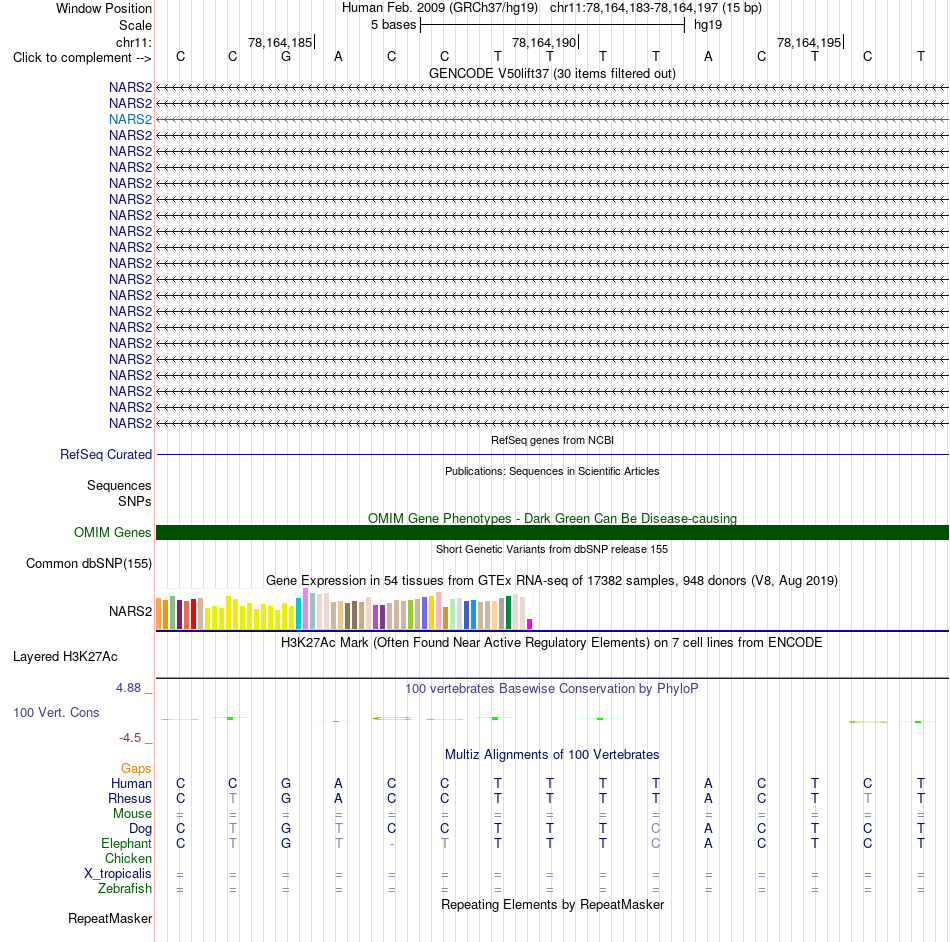Click the cyan bar in GTEx chart
The height and width of the screenshot is (942, 950).
299,614
